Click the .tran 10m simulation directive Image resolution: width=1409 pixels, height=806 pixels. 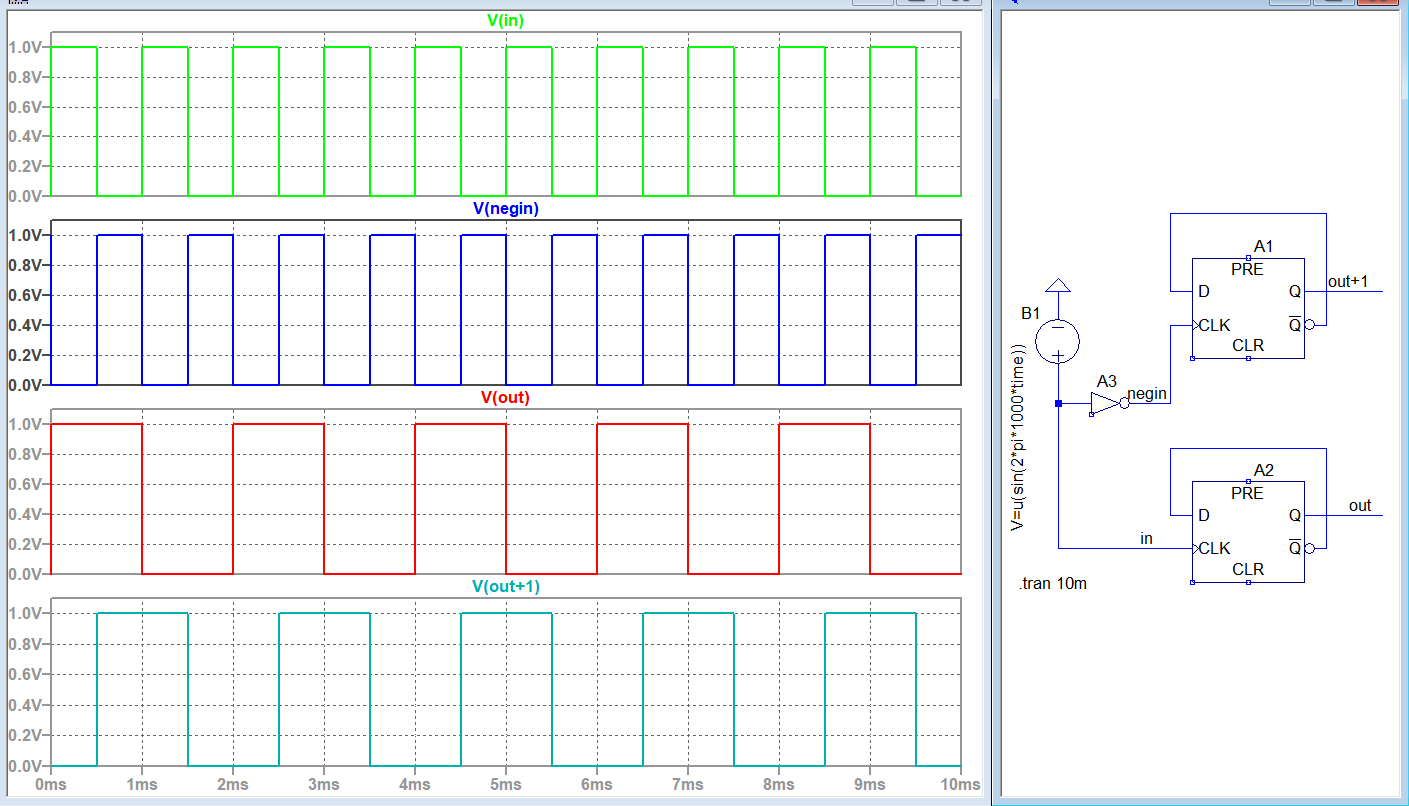tap(1052, 583)
